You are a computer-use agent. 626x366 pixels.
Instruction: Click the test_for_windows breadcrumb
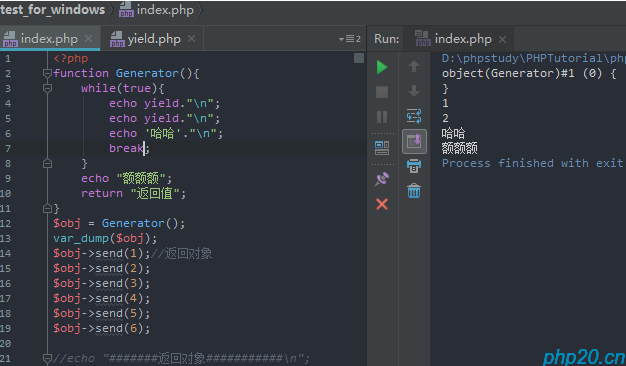(x=52, y=10)
